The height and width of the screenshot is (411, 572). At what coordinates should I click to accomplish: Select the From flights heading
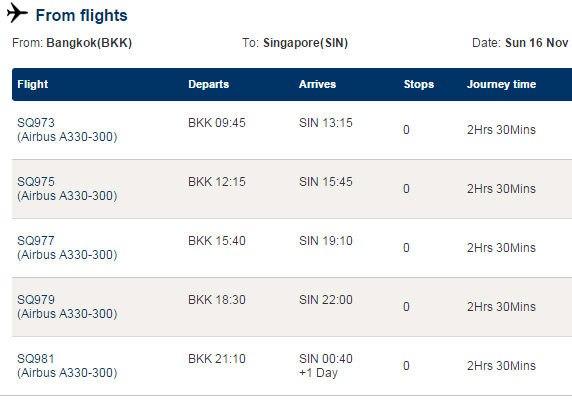pos(81,16)
